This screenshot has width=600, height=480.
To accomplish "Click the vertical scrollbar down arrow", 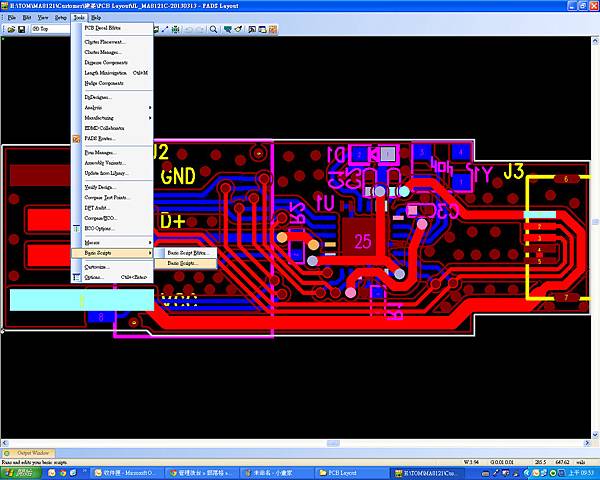I will click(x=595, y=435).
